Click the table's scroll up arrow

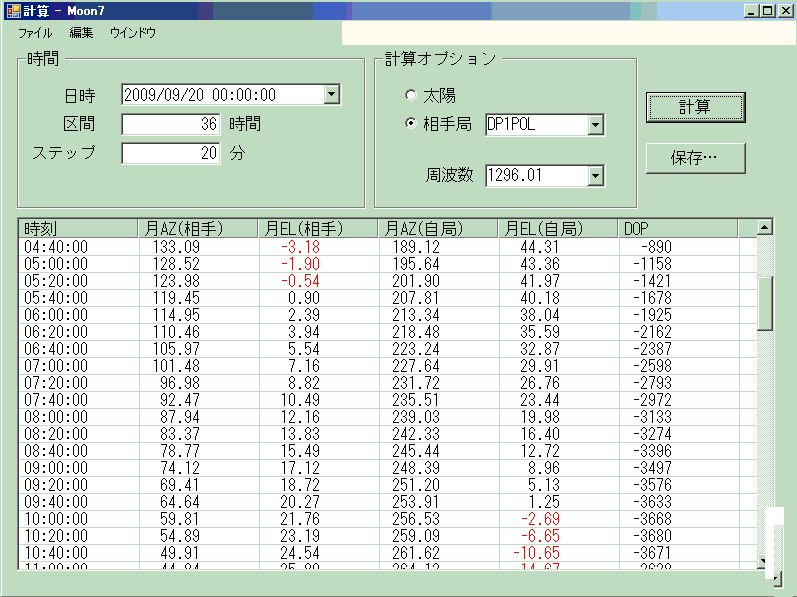765,228
